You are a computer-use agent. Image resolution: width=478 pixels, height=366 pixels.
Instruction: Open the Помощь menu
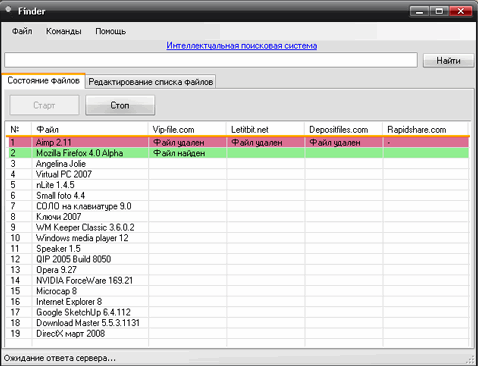[110, 31]
